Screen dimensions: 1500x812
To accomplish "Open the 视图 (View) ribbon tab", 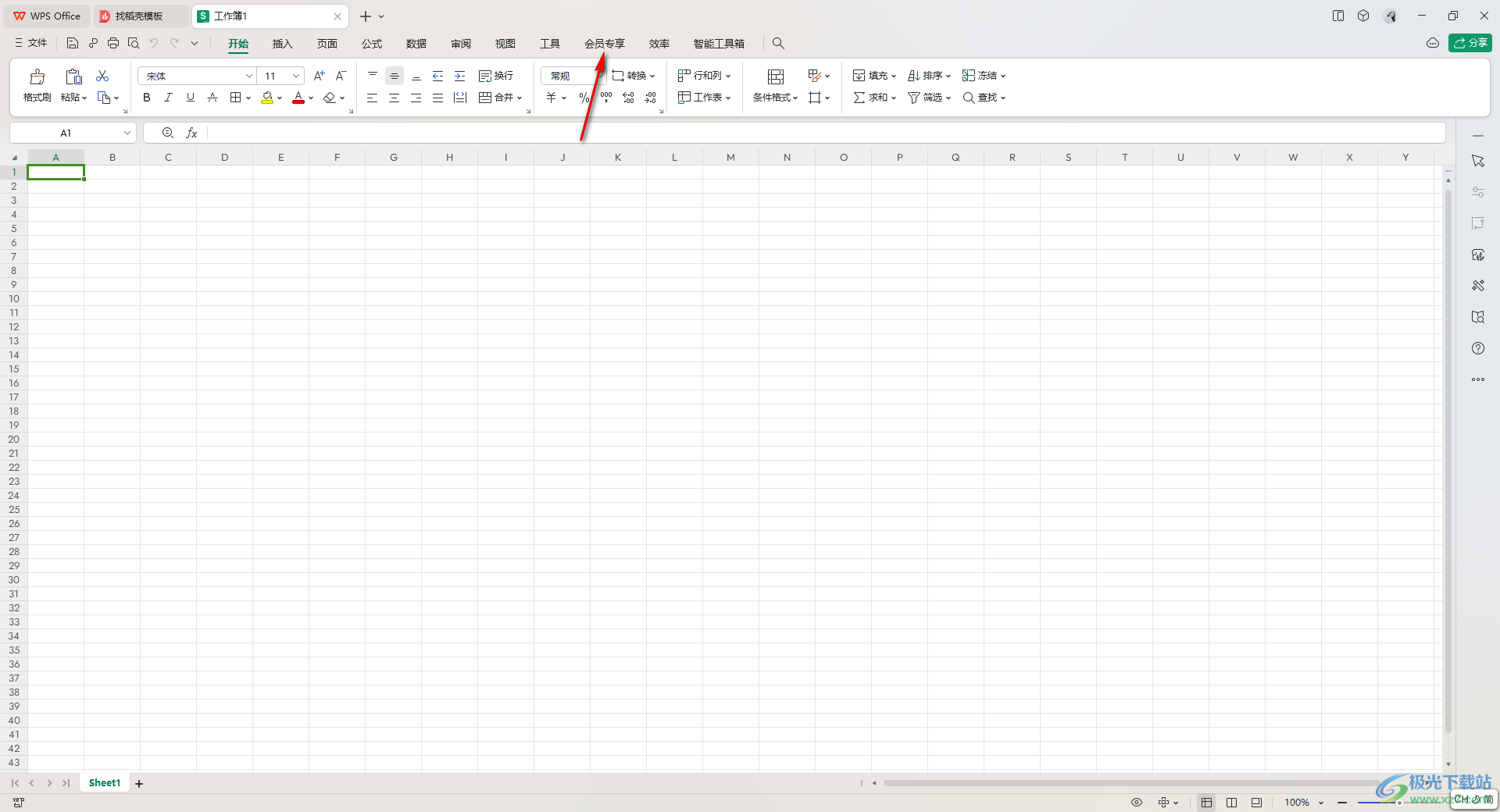I will click(505, 44).
